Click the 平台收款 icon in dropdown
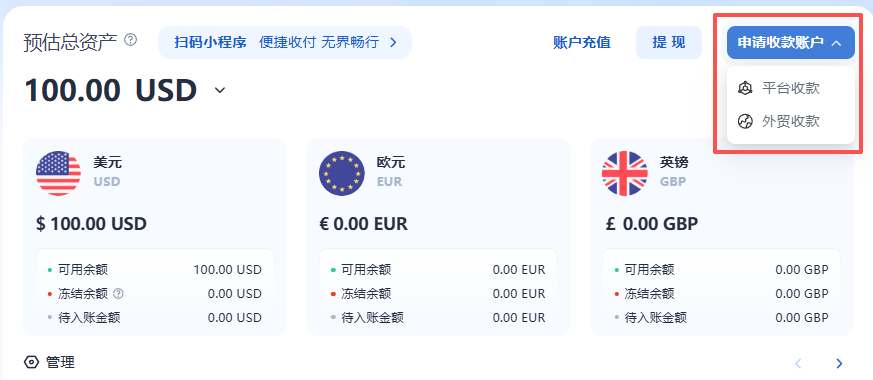873x380 pixels. point(745,88)
